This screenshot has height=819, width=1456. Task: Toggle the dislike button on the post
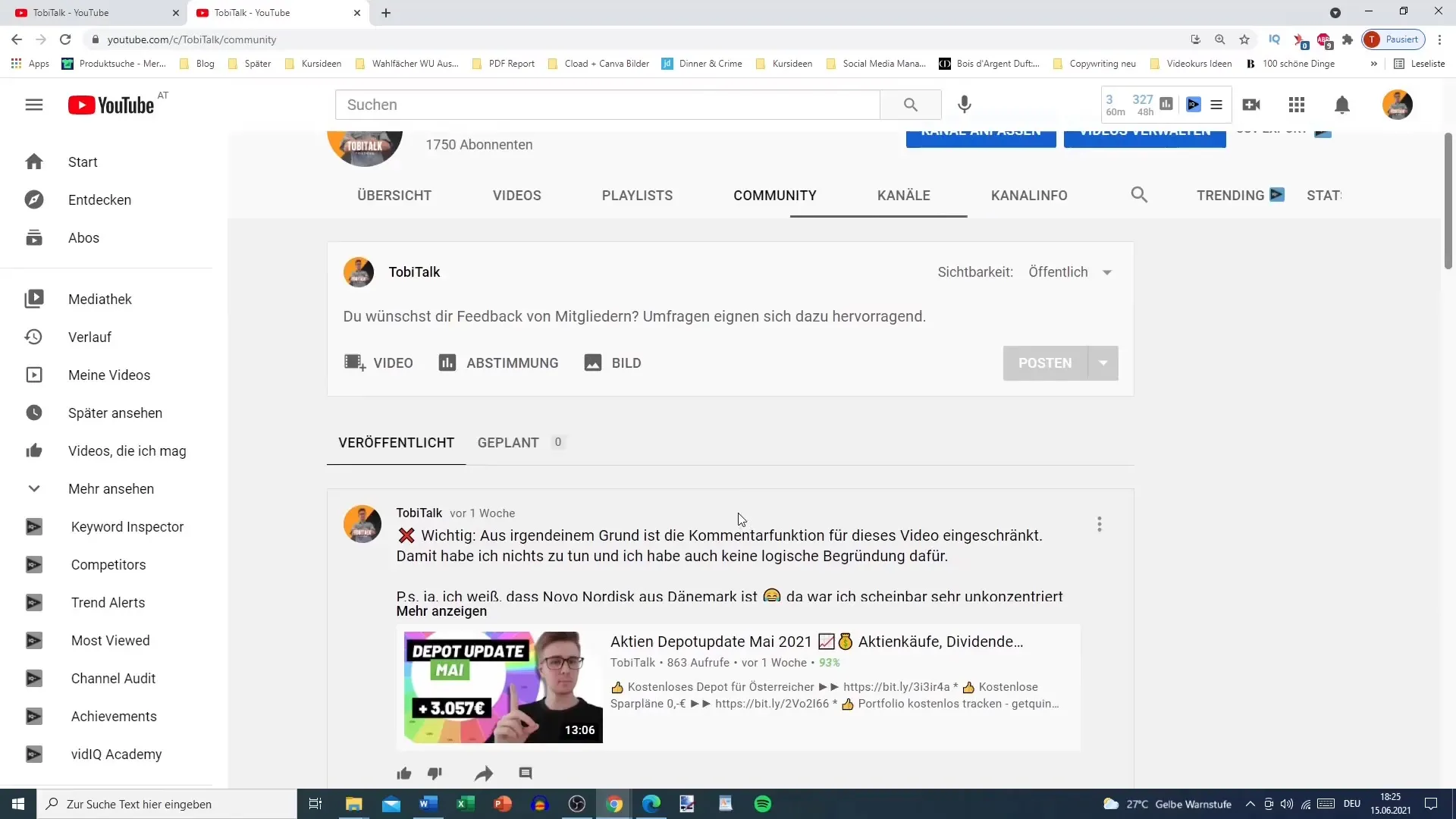[x=434, y=773]
